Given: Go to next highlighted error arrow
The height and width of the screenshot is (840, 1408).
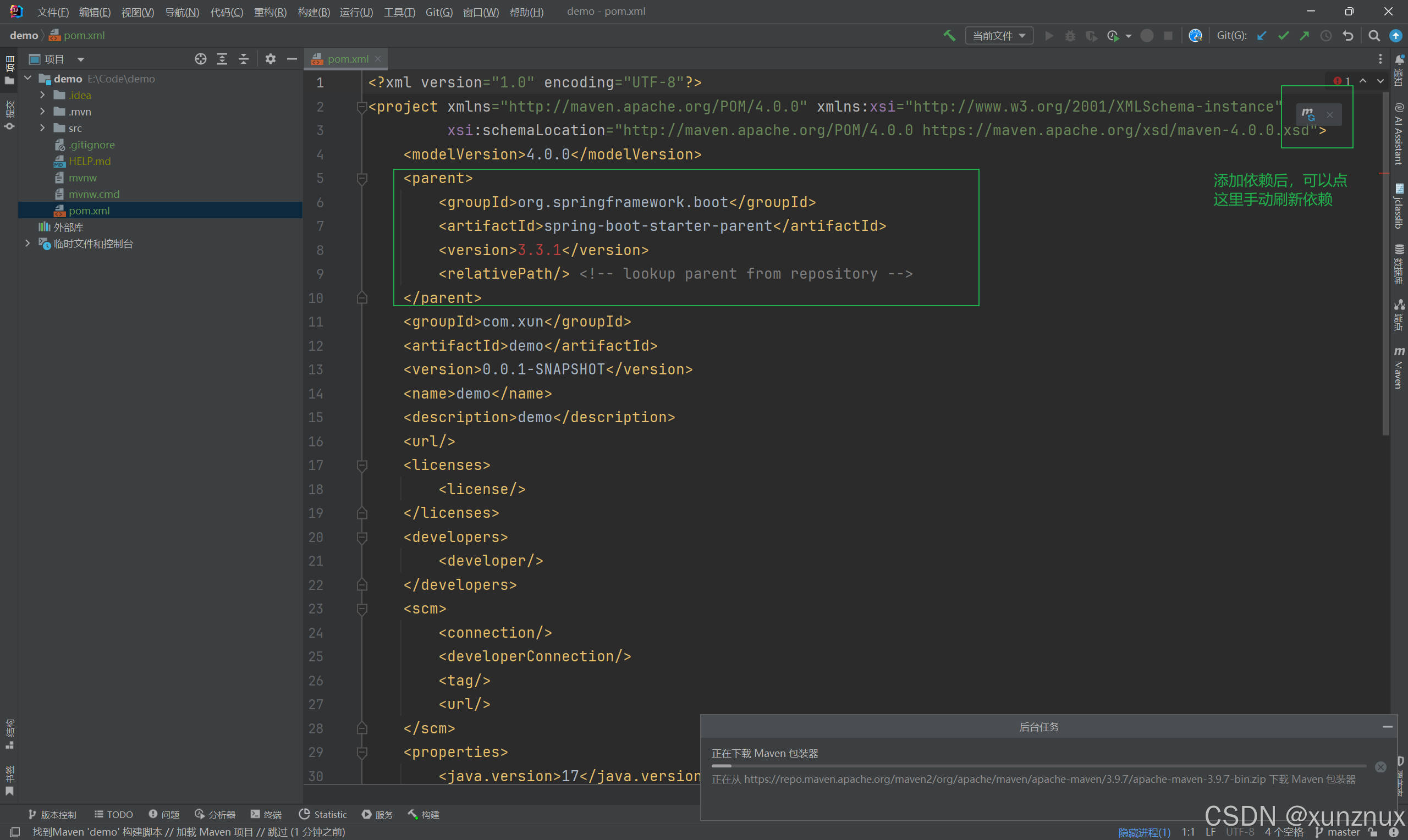Looking at the screenshot, I should (x=1381, y=81).
